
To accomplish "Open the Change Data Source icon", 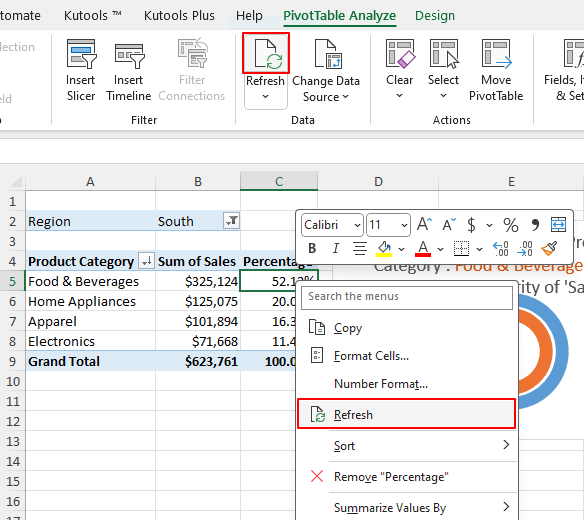I will pos(328,54).
